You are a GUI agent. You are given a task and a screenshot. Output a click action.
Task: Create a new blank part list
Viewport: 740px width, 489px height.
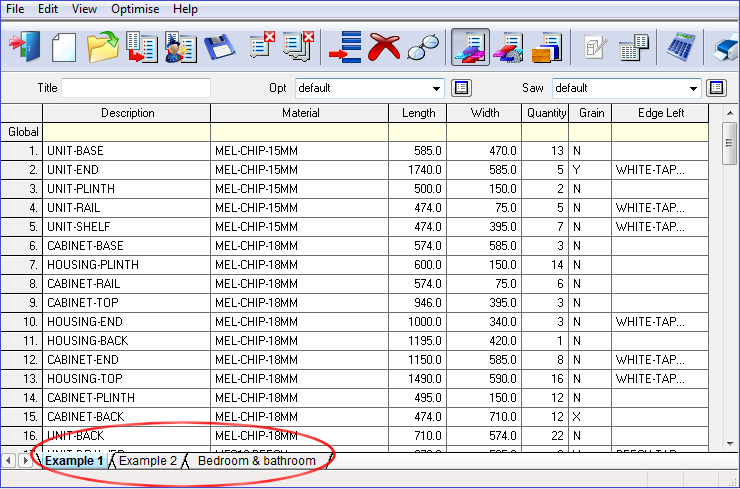64,47
